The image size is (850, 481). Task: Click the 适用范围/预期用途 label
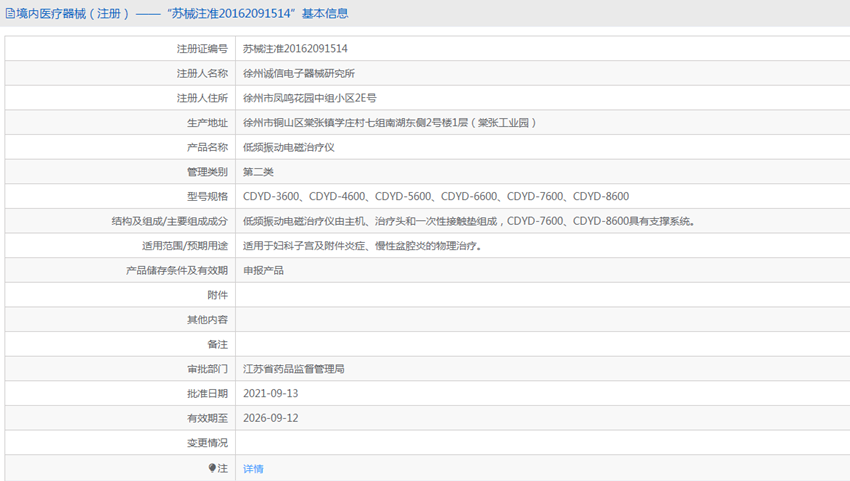pos(185,246)
